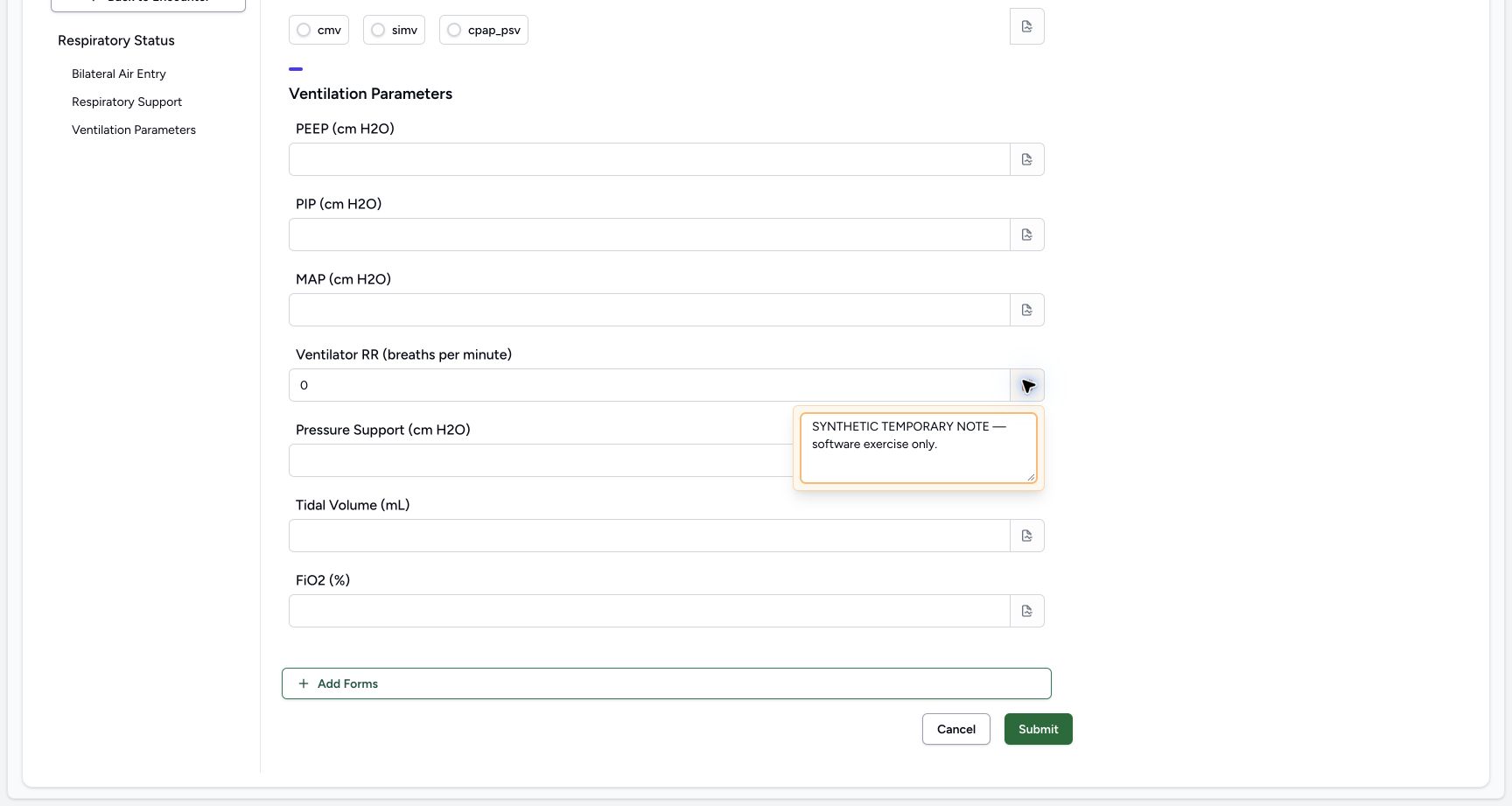Image resolution: width=1512 pixels, height=806 pixels.
Task: Click the Ventilation Parameters section heading
Action: [370, 94]
